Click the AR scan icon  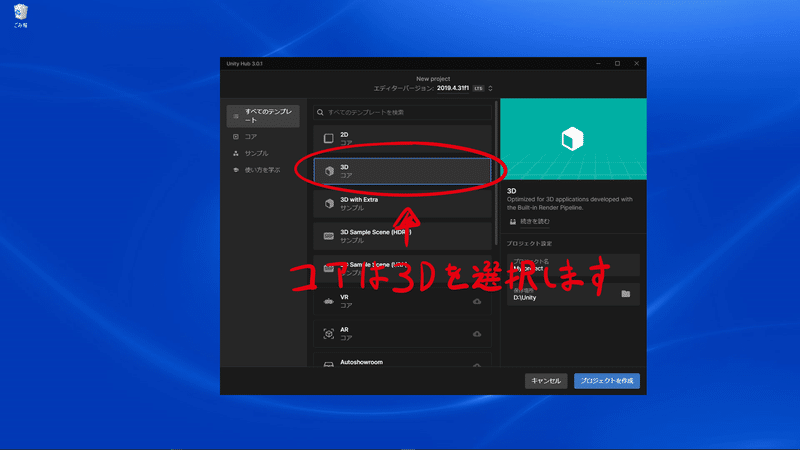(329, 334)
